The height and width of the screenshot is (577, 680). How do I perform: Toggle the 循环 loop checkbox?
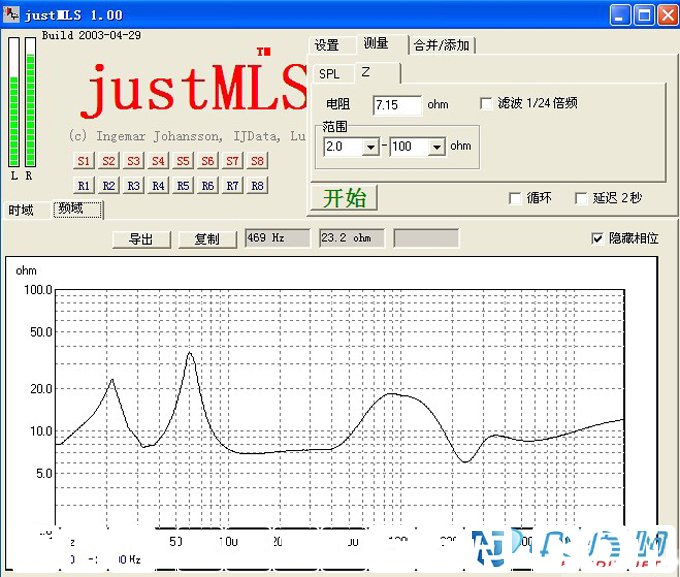[x=515, y=199]
